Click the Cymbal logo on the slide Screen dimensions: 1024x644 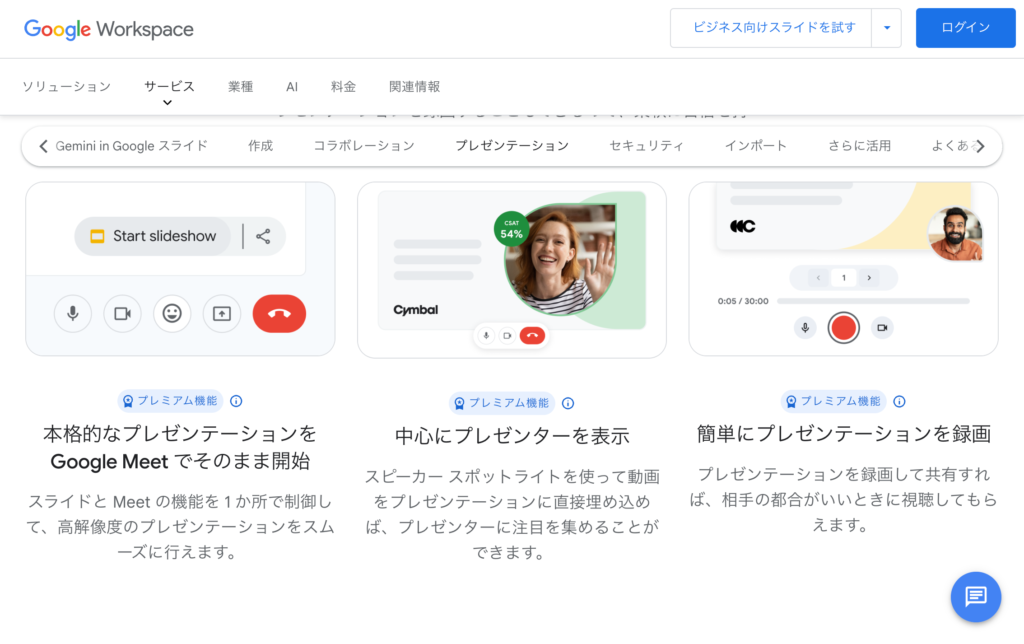pyautogui.click(x=415, y=310)
